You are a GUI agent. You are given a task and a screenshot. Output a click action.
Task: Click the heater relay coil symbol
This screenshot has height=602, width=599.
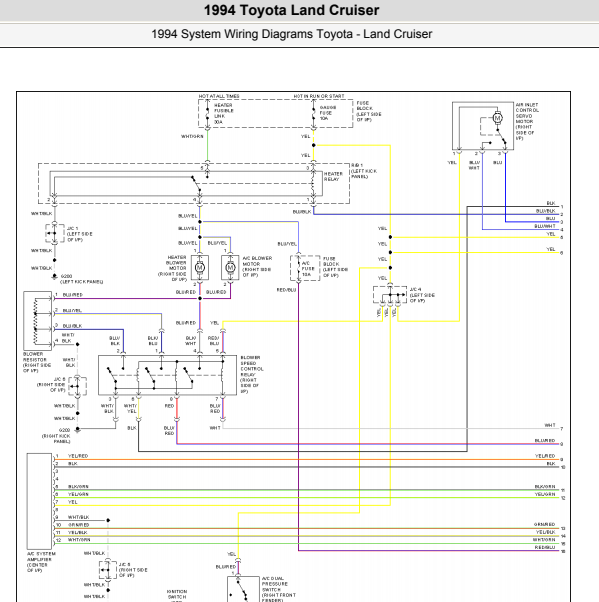click(313, 183)
